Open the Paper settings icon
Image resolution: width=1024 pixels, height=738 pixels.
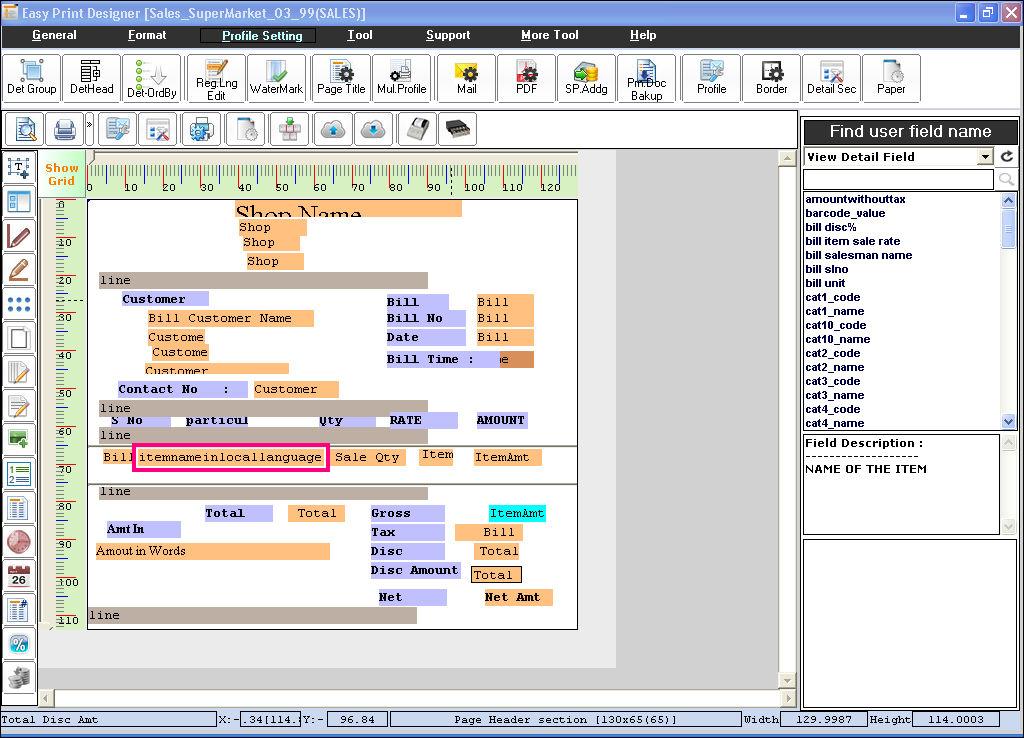(x=891, y=78)
